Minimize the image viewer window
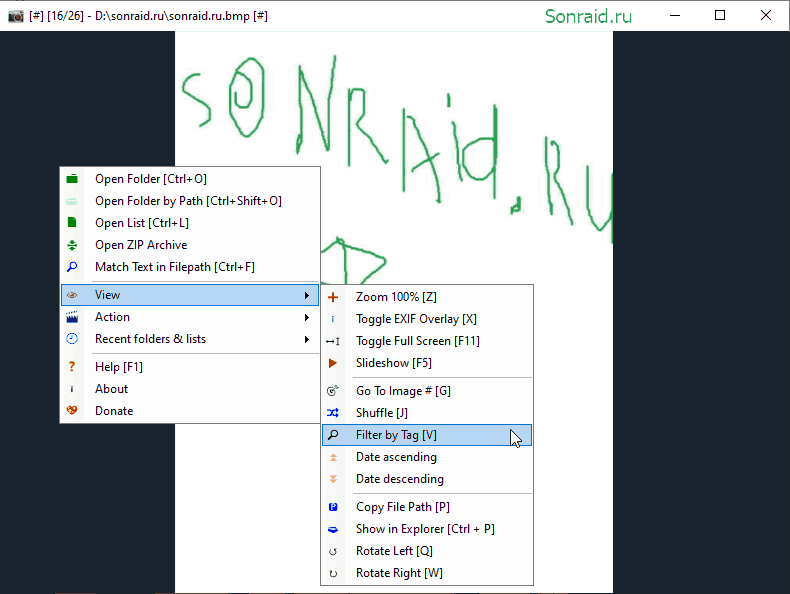Viewport: 790px width, 594px height. [675, 16]
